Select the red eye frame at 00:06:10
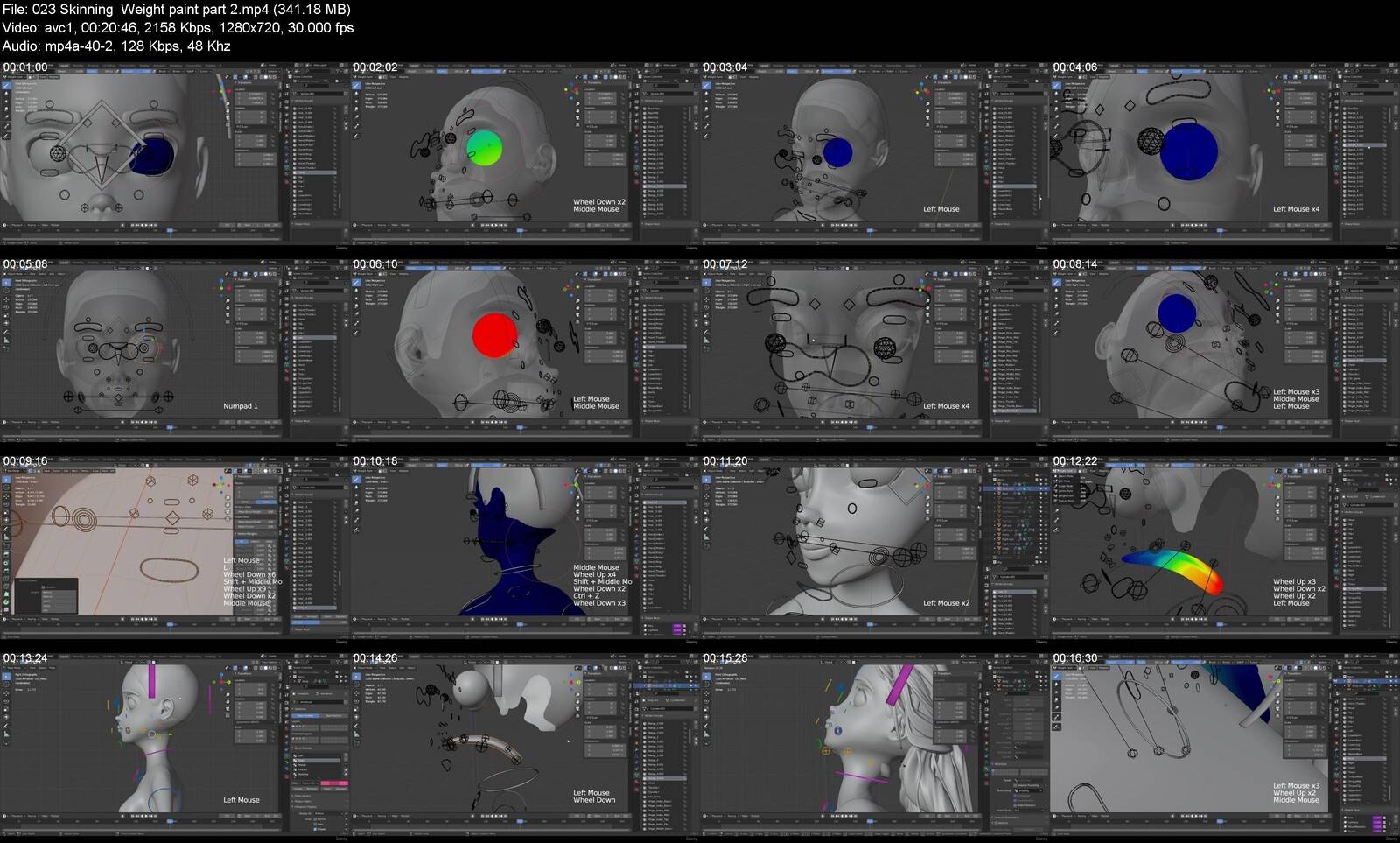The width and height of the screenshot is (1400, 843). click(x=524, y=349)
